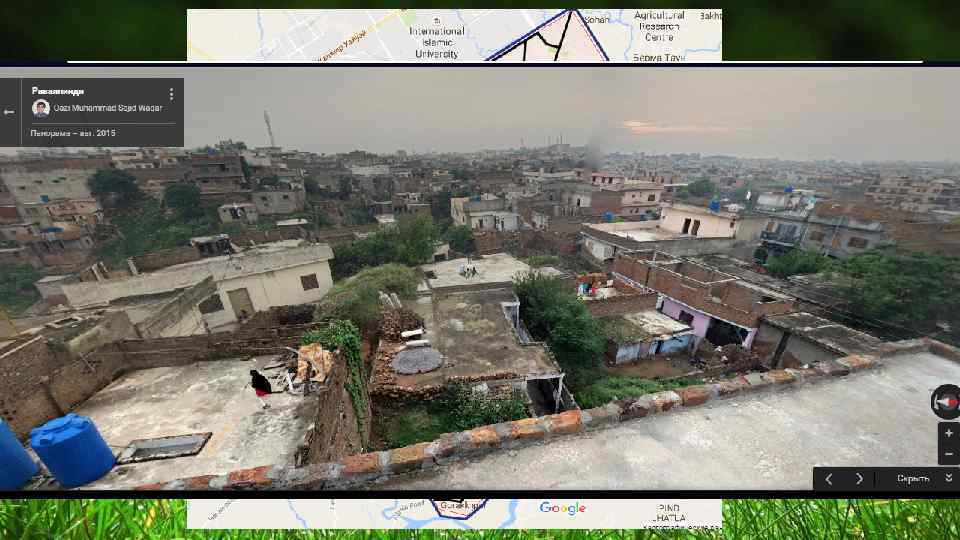Screen dimensions: 960x540
Task: Go back using the left arrow
Action: tap(9, 112)
